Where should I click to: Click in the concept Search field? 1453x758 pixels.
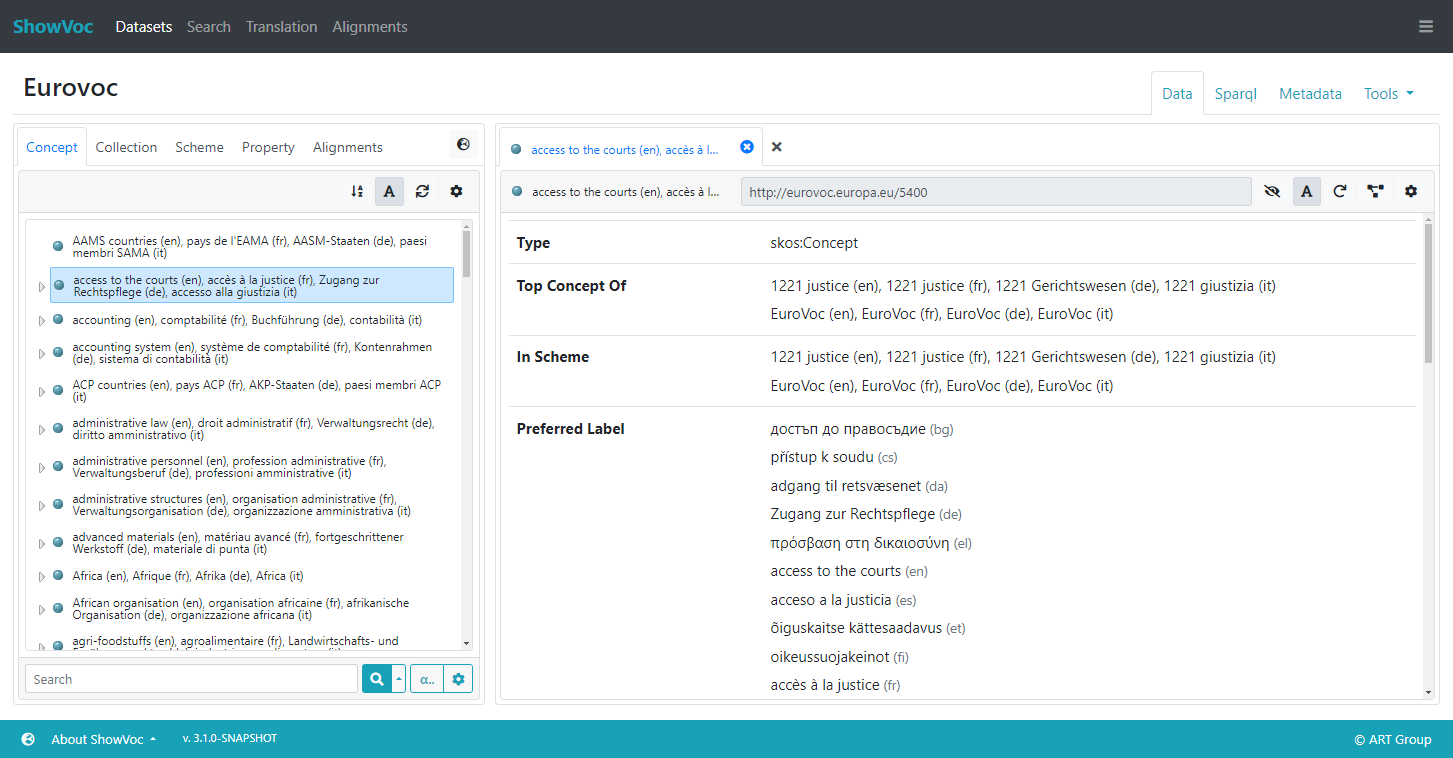[x=191, y=679]
